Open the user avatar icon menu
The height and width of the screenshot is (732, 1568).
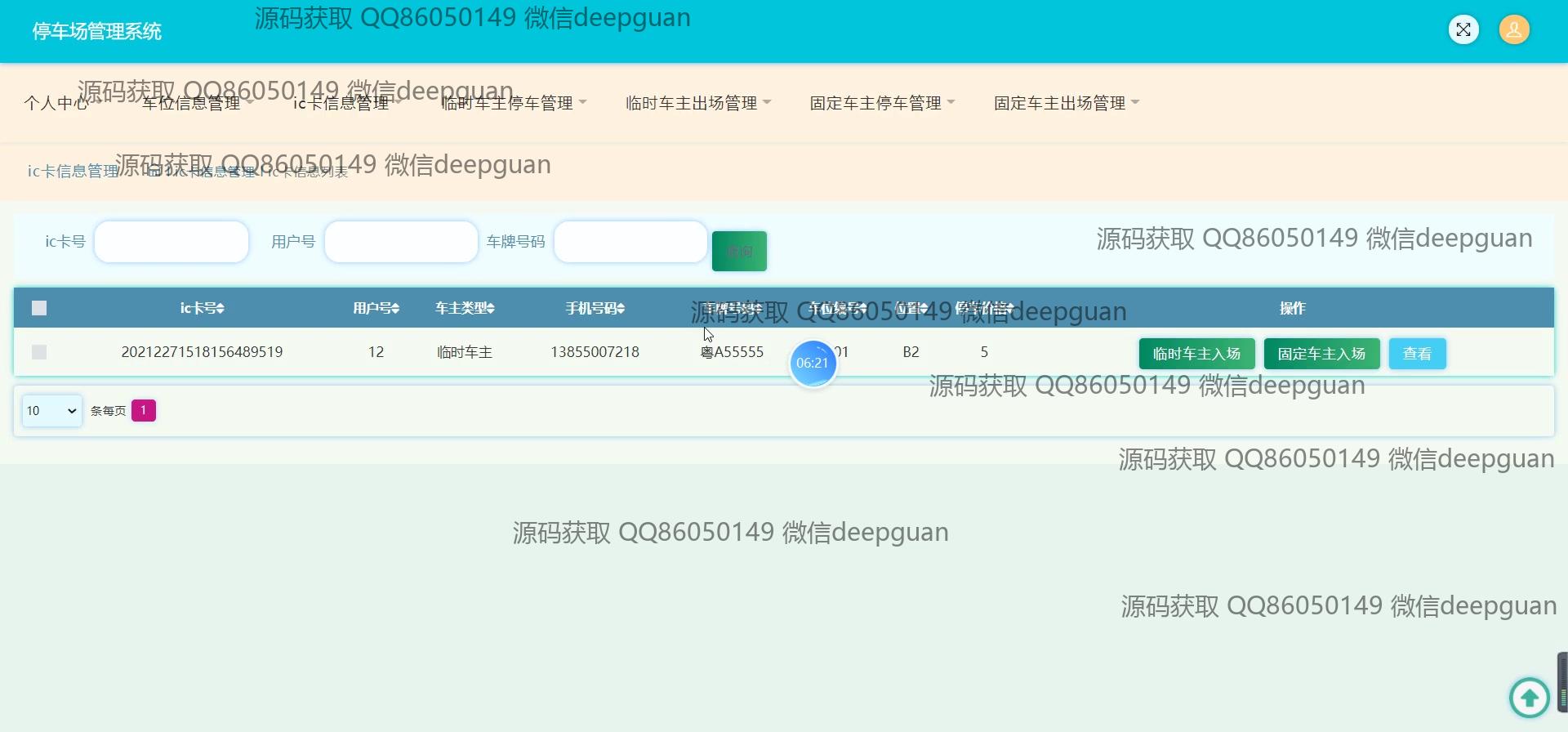pyautogui.click(x=1513, y=30)
